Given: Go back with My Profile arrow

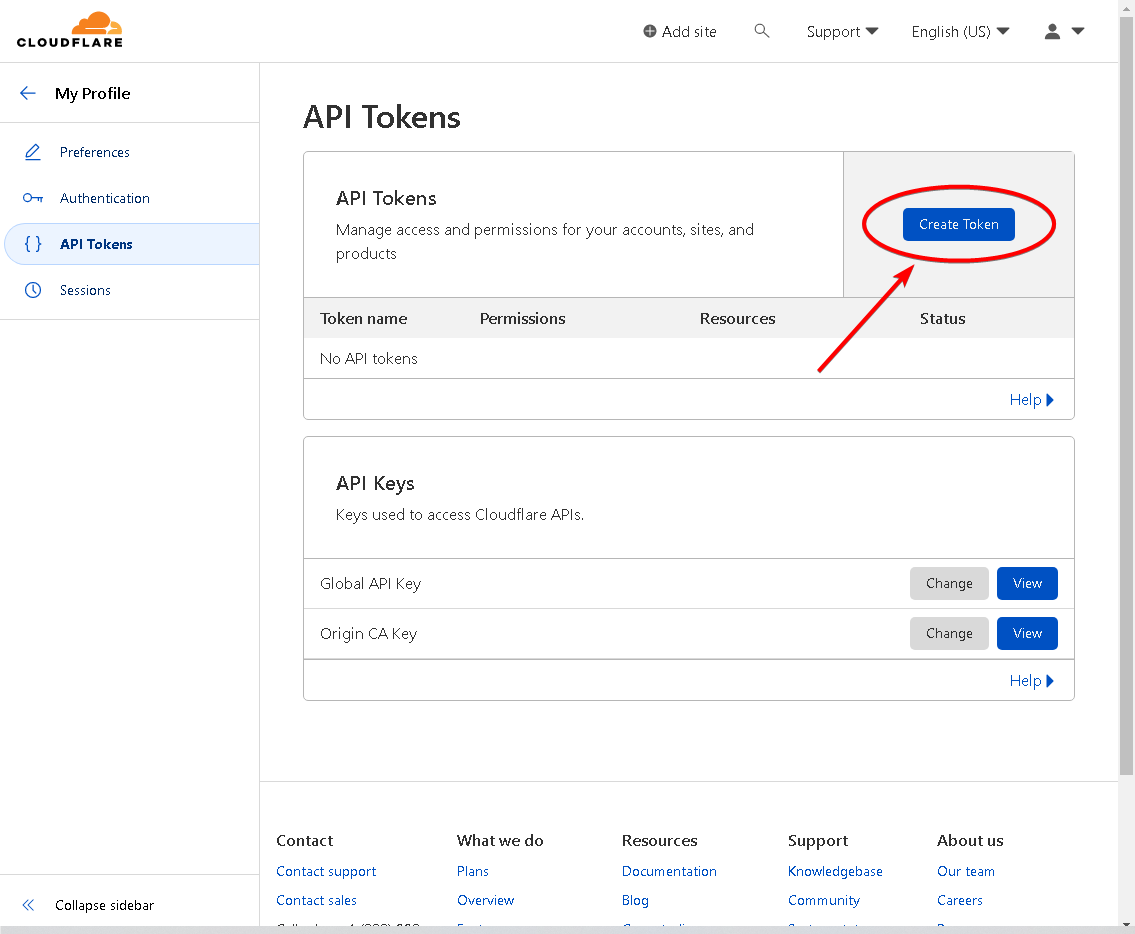Looking at the screenshot, I should point(28,93).
